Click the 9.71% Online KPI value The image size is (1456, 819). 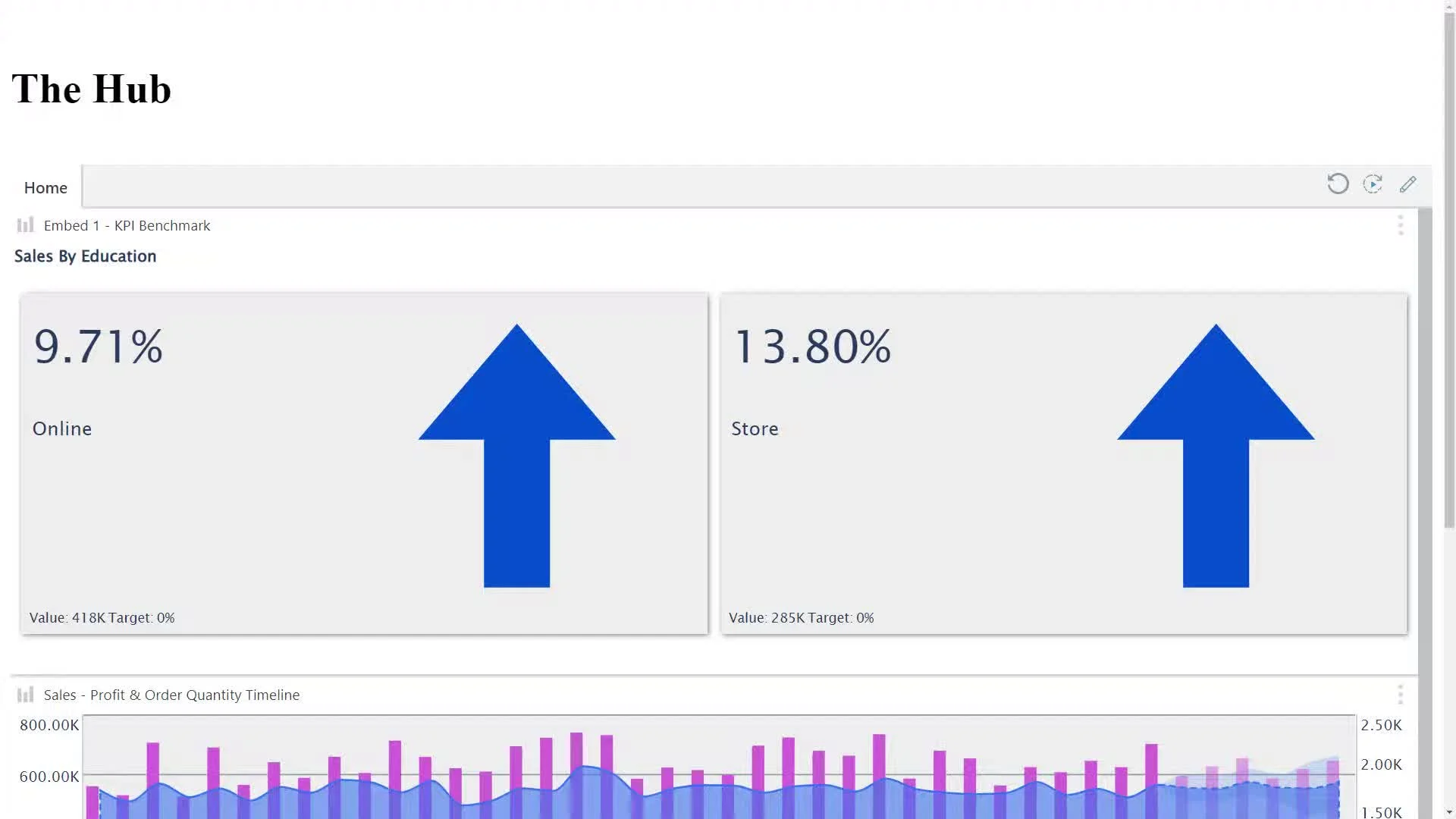click(x=99, y=347)
